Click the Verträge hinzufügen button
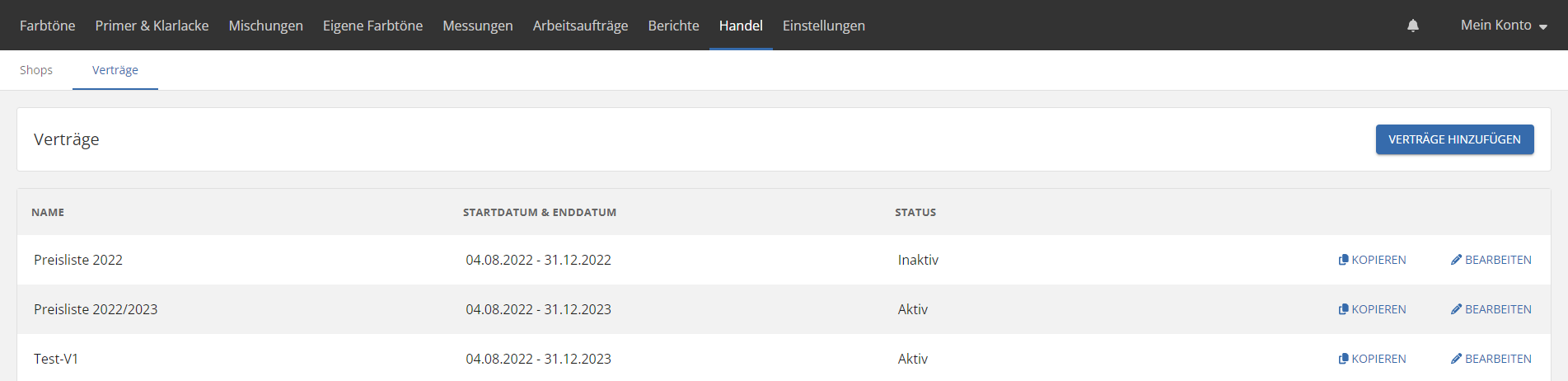This screenshot has height=381, width=1568. click(1455, 139)
